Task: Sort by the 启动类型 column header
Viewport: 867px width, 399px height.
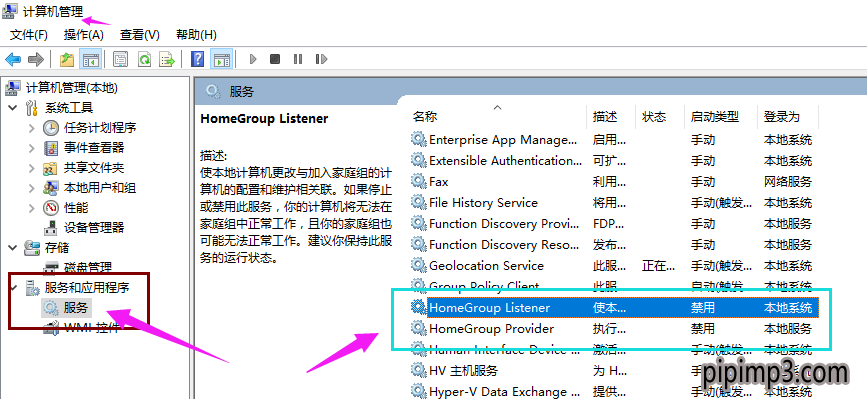Action: click(x=714, y=117)
